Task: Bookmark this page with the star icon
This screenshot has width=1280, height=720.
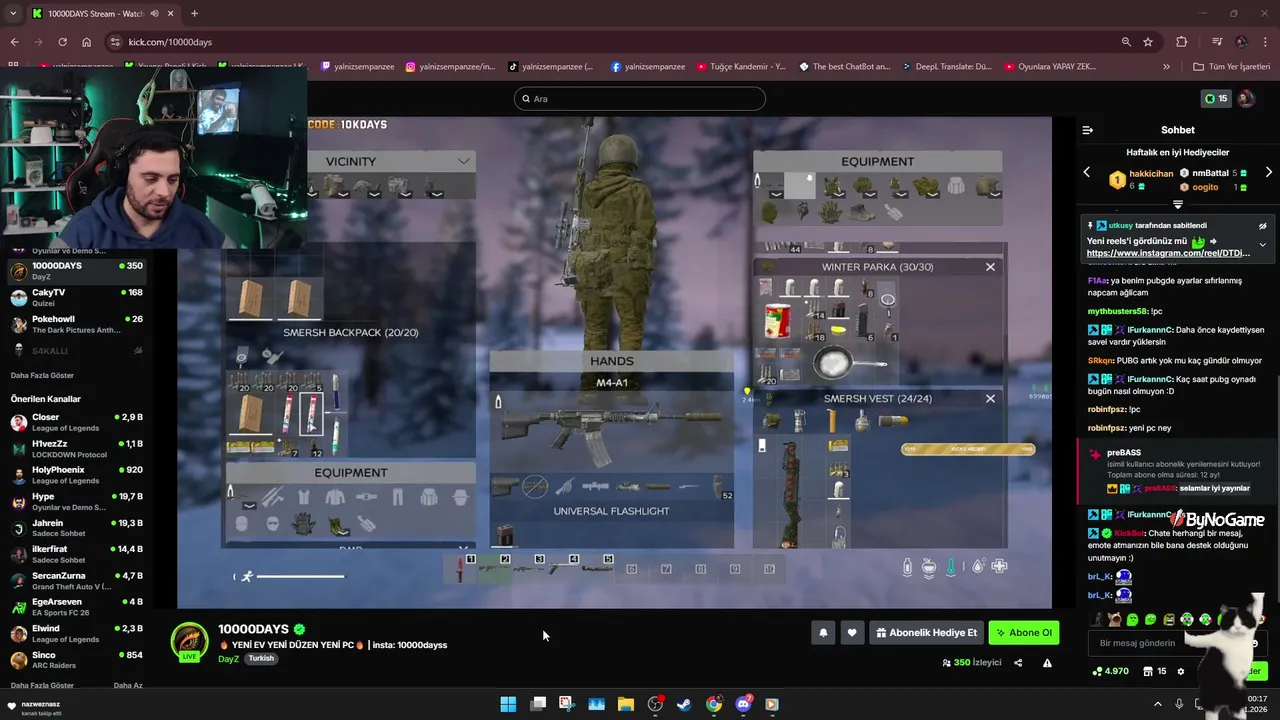Action: pos(1148,42)
